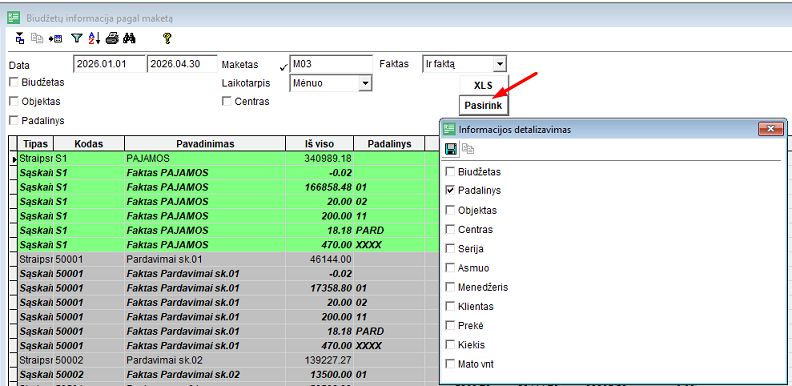Image resolution: width=792 pixels, height=386 pixels.
Task: Select the PAJAMOS row cell
Action: click(205, 158)
